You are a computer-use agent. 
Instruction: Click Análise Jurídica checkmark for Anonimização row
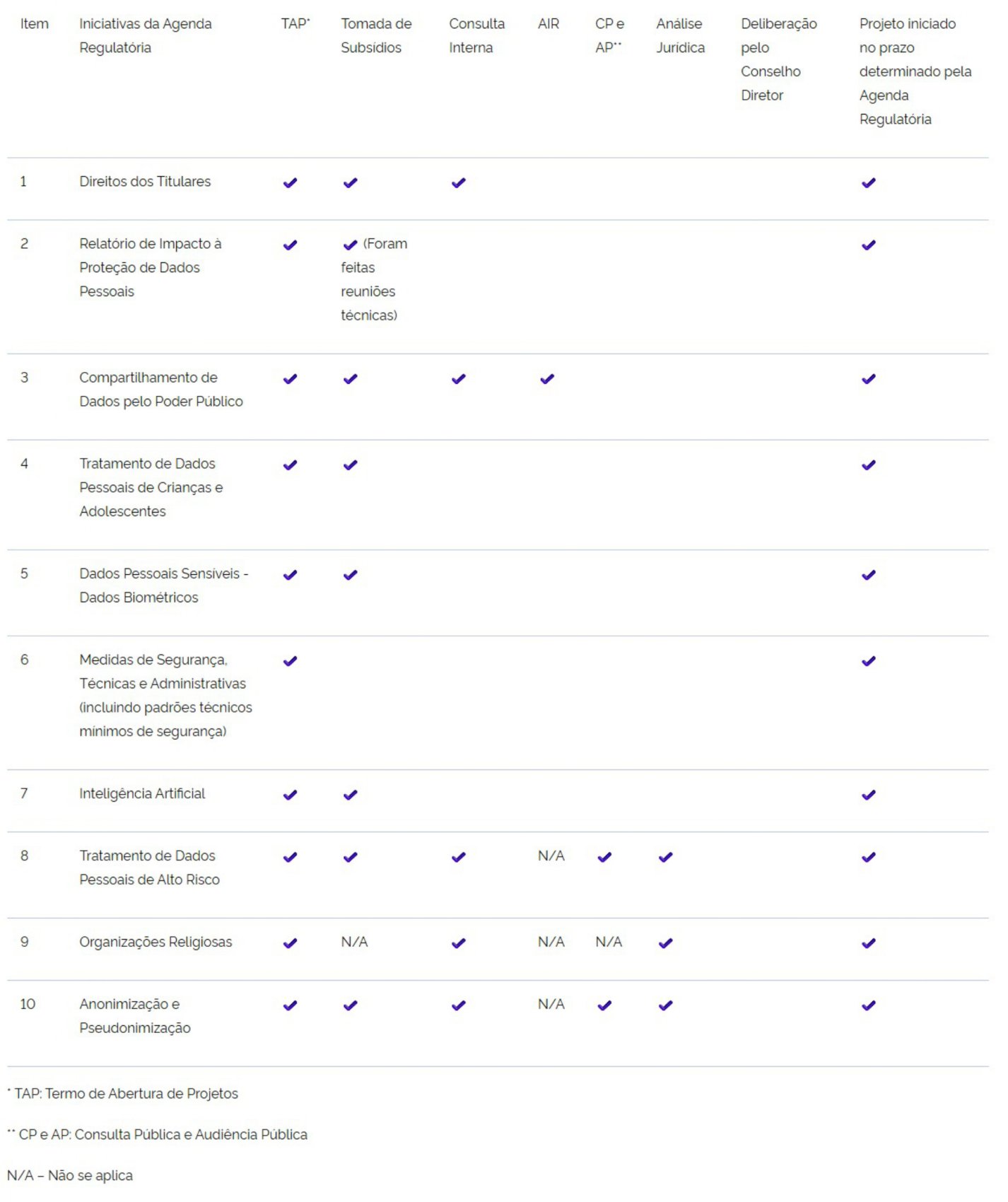tap(665, 1005)
